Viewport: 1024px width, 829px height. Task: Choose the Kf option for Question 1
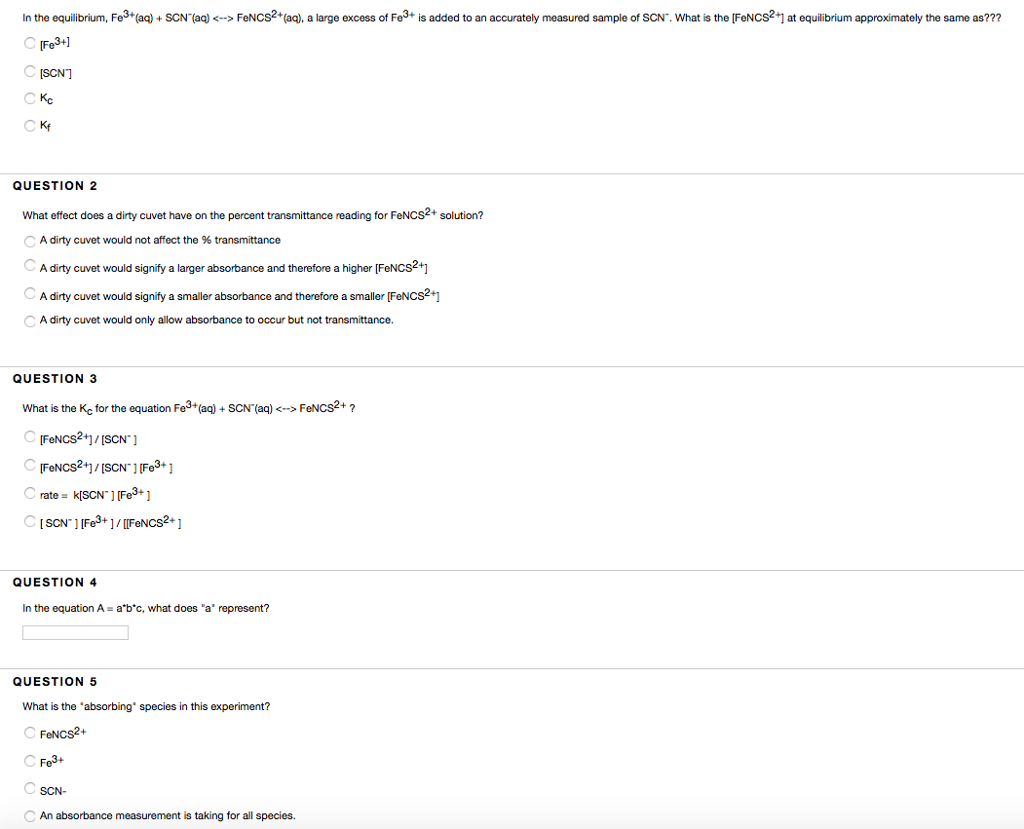click(x=30, y=125)
